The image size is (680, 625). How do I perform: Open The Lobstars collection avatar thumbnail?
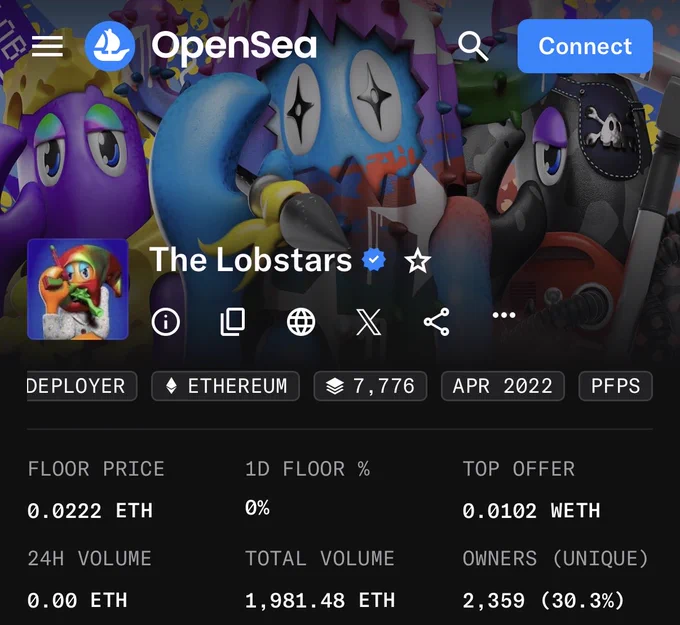pos(78,289)
